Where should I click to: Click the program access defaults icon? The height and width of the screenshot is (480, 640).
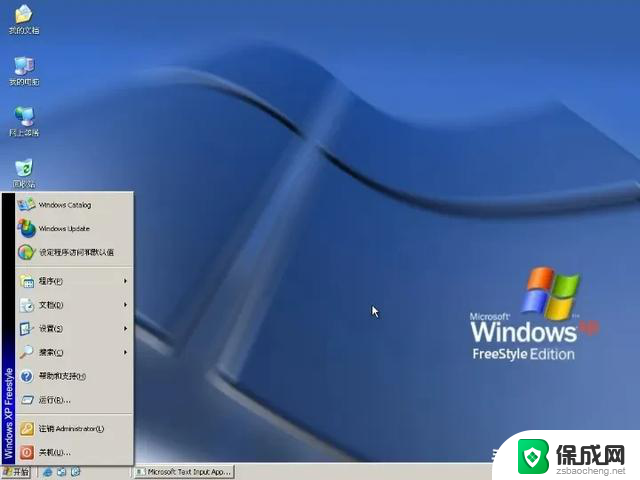tap(27, 252)
